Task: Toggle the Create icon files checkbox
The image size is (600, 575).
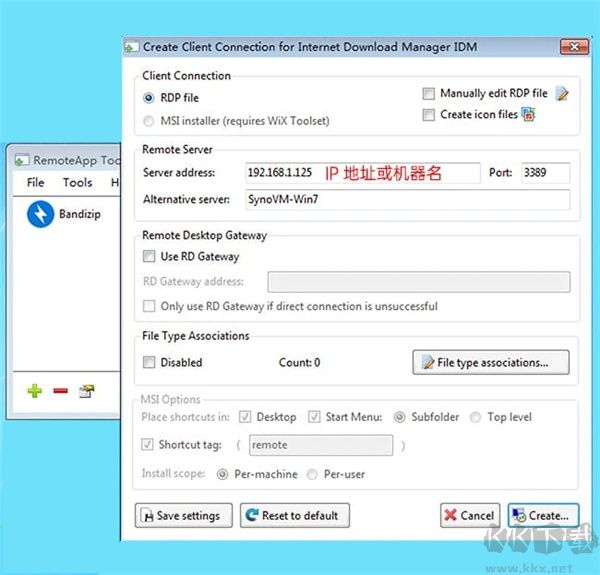Action: [429, 115]
